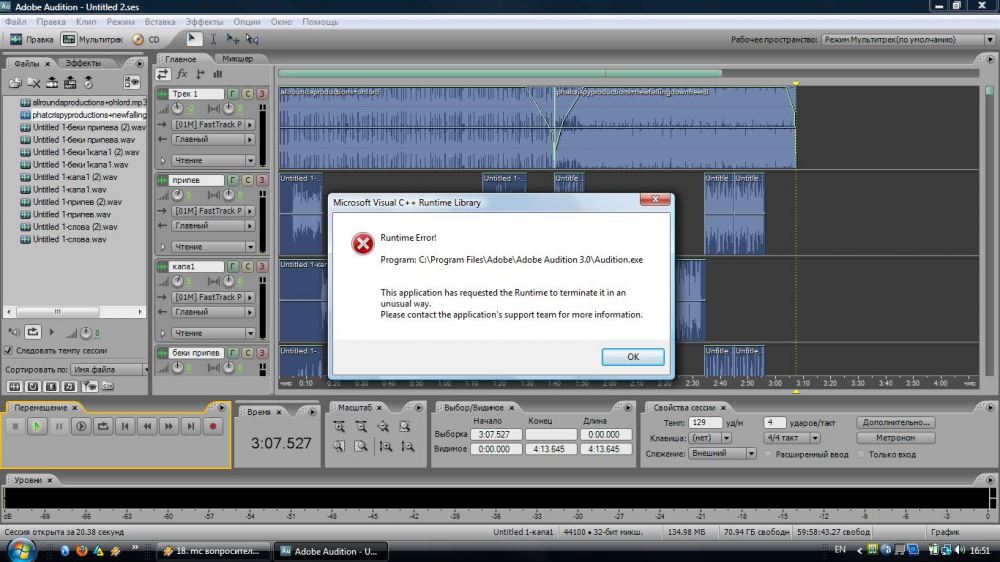Screen dimensions: 1000x562
Task: Click the import file icon in Files panel
Action: click(15, 82)
